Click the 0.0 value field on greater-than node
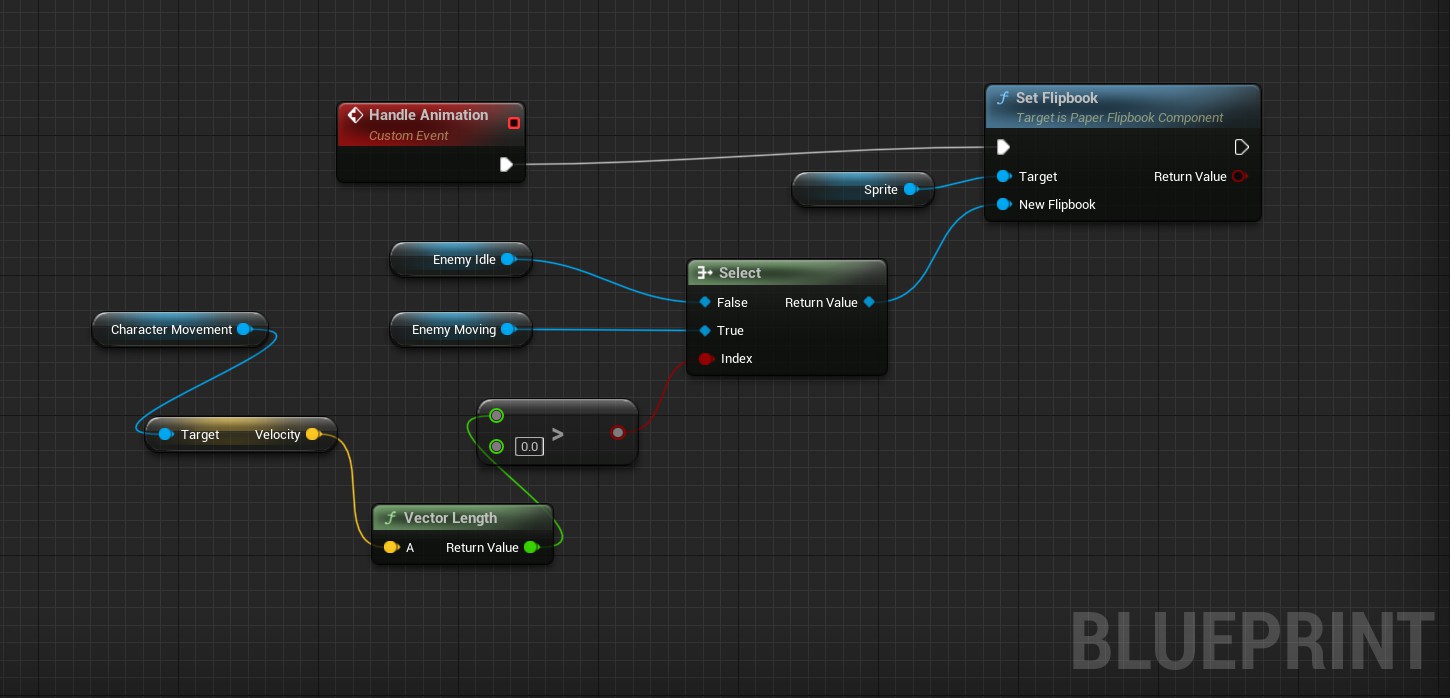The height and width of the screenshot is (698, 1450). pos(529,446)
